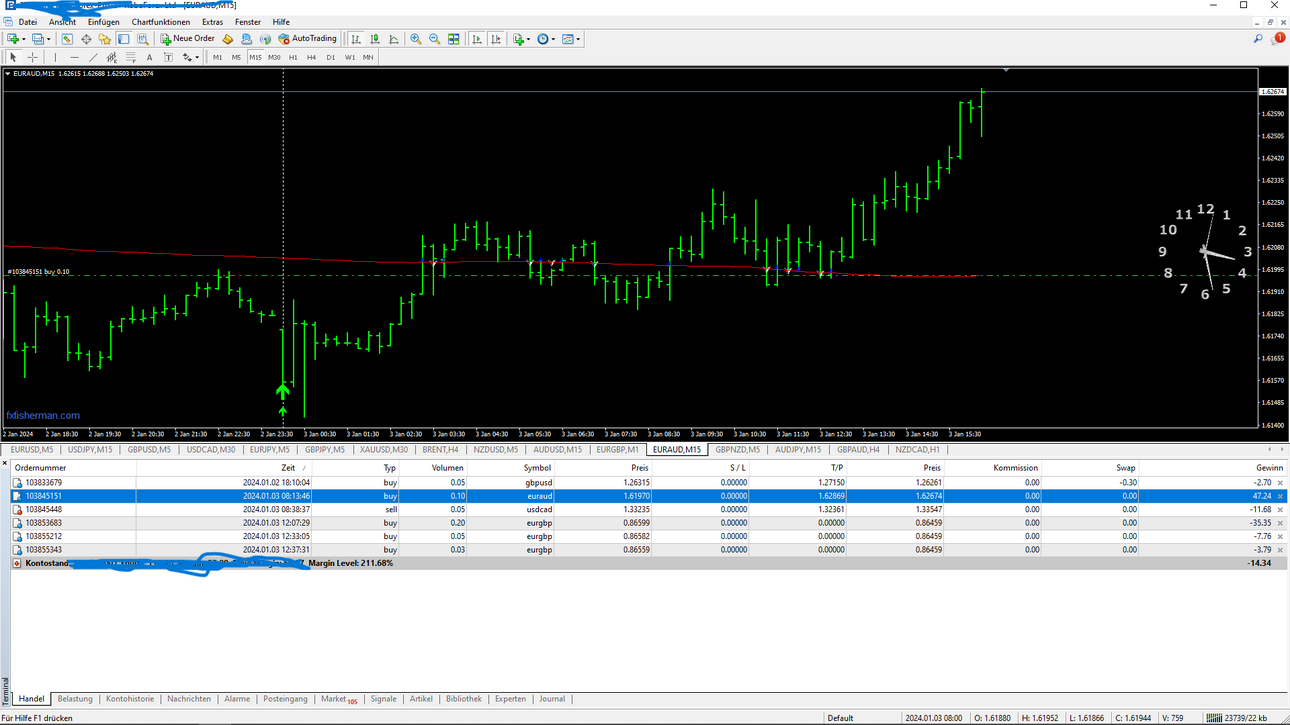This screenshot has width=1290, height=725.
Task: Click the fxfisherman.com link on chart
Action: pyautogui.click(x=43, y=415)
